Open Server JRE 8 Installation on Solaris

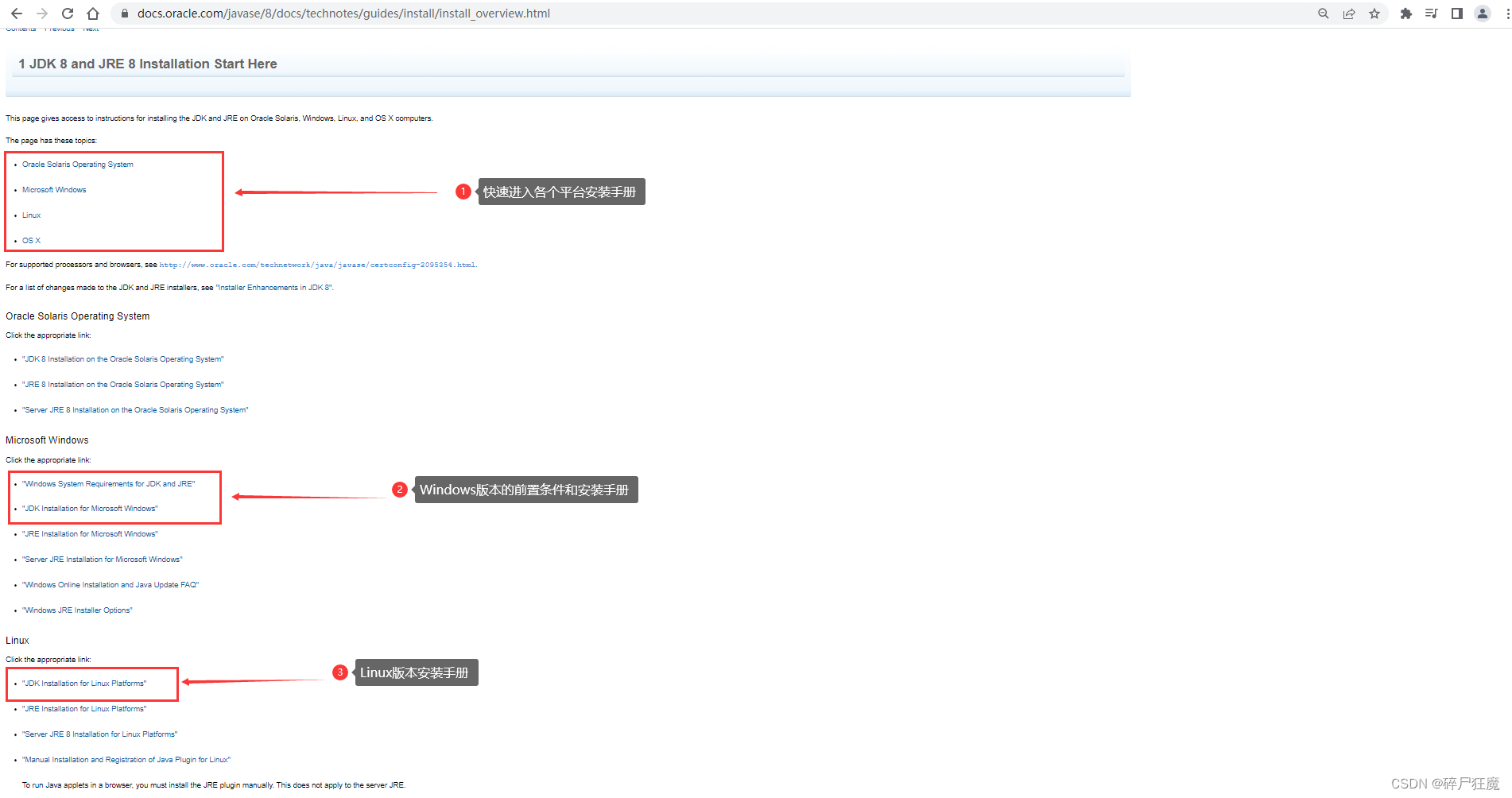coord(135,410)
